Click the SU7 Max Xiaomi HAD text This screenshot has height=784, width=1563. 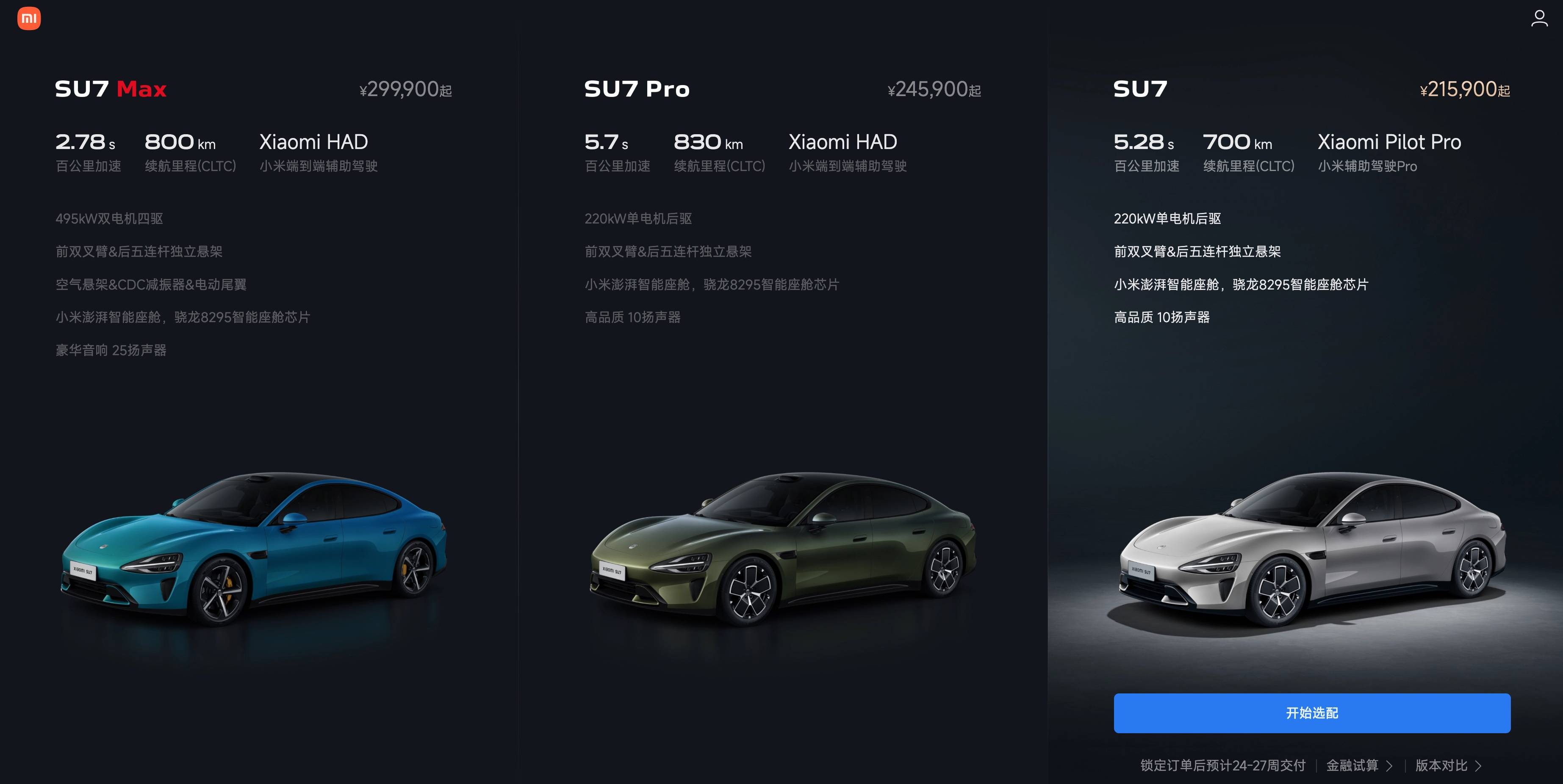[x=313, y=142]
